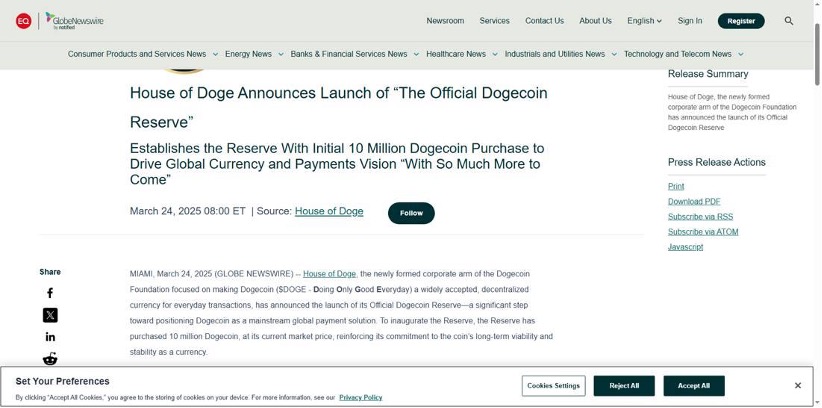Click the red EQ logo icon
The image size is (822, 408).
[23, 21]
